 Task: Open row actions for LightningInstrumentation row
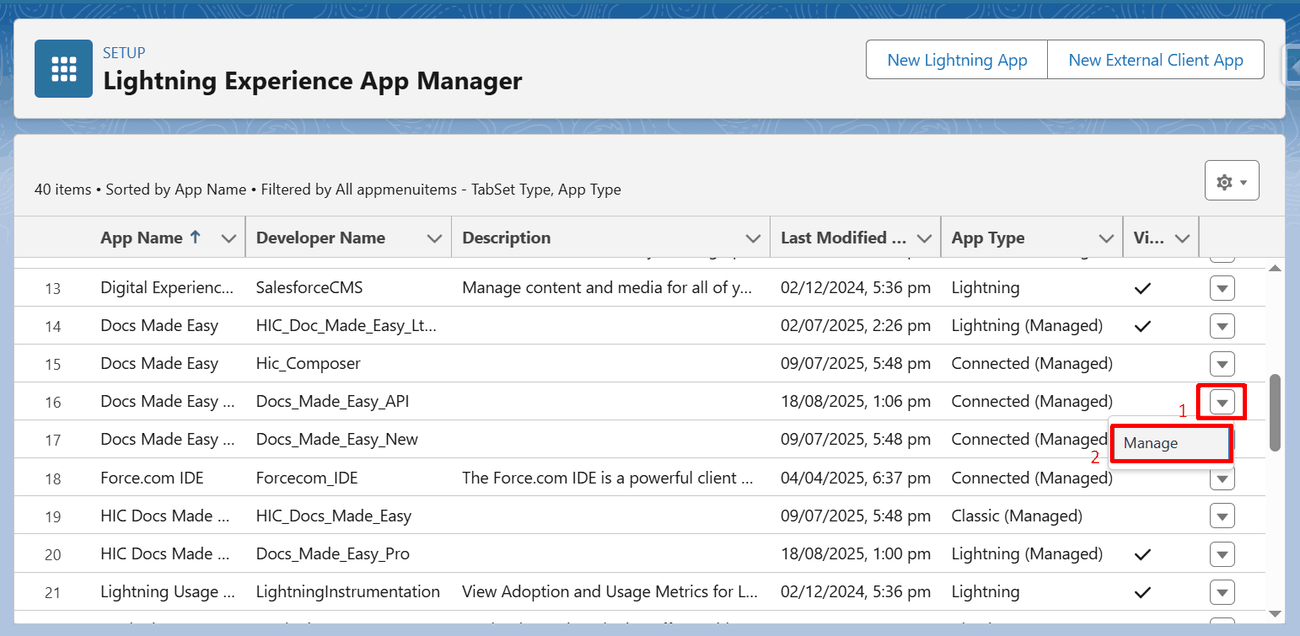[1222, 592]
